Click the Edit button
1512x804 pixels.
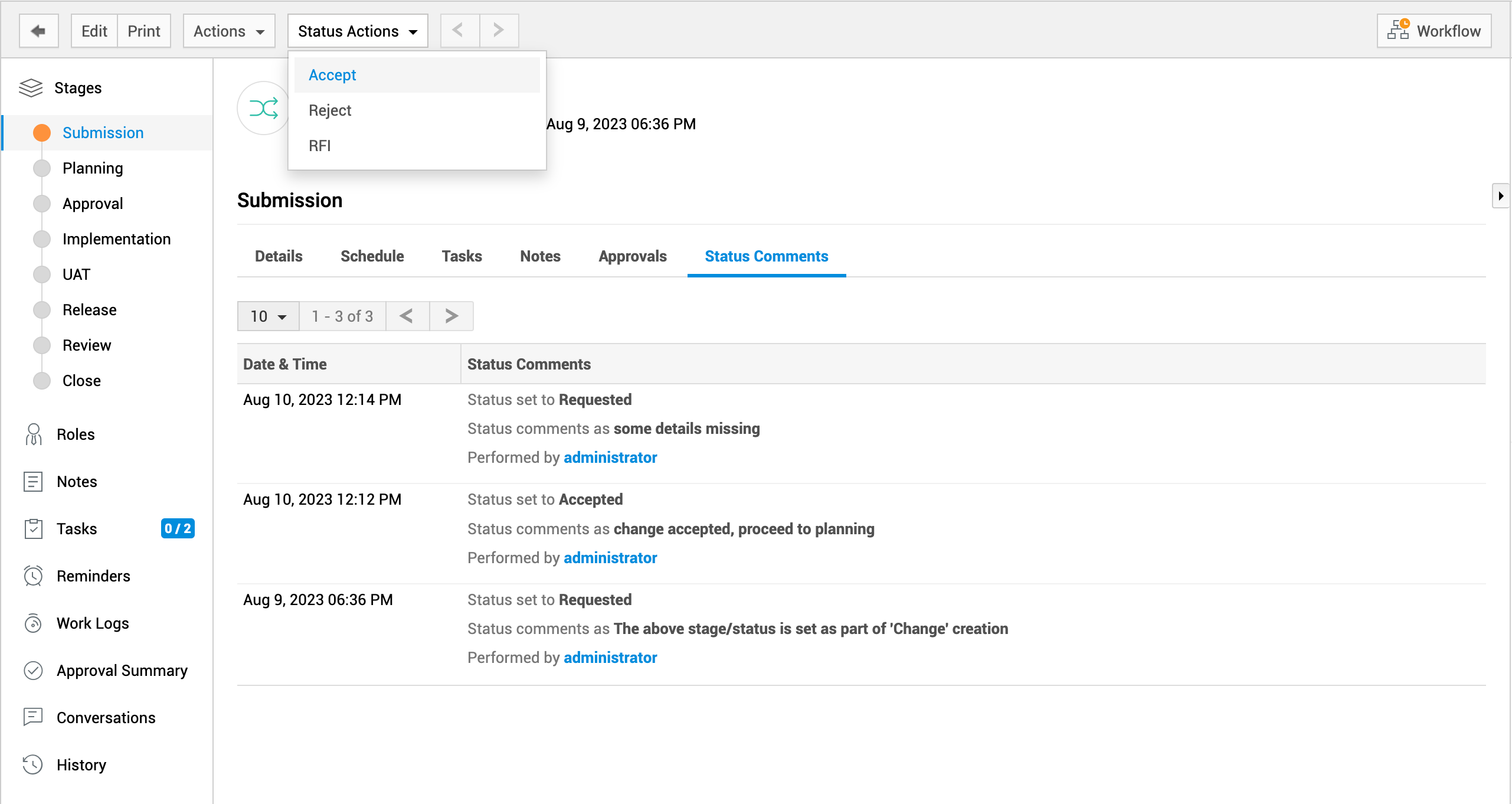coord(94,31)
